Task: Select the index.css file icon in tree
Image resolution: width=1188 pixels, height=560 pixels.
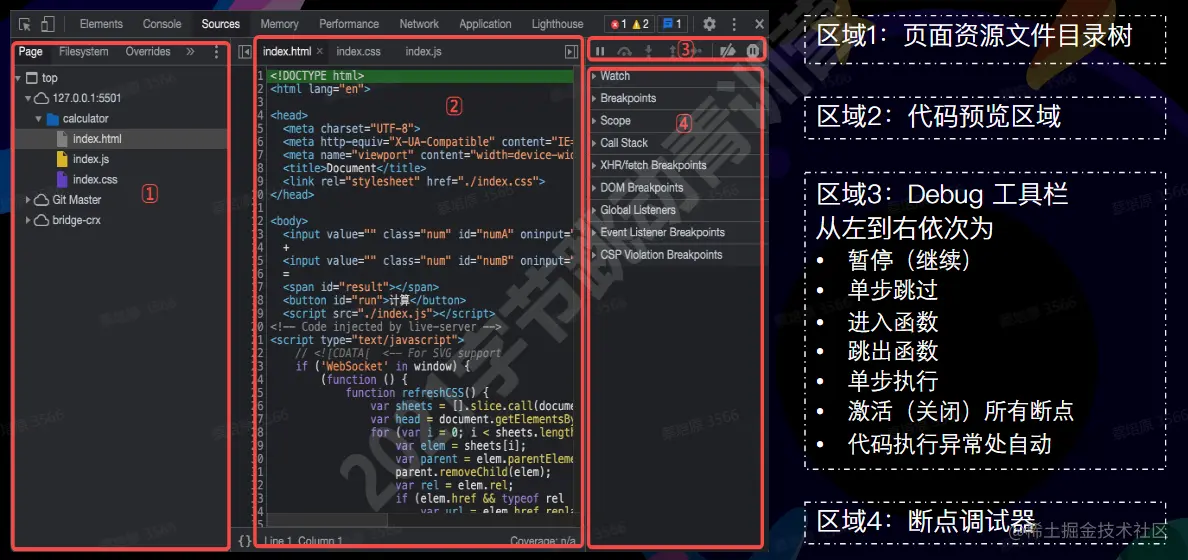Action: click(x=63, y=180)
